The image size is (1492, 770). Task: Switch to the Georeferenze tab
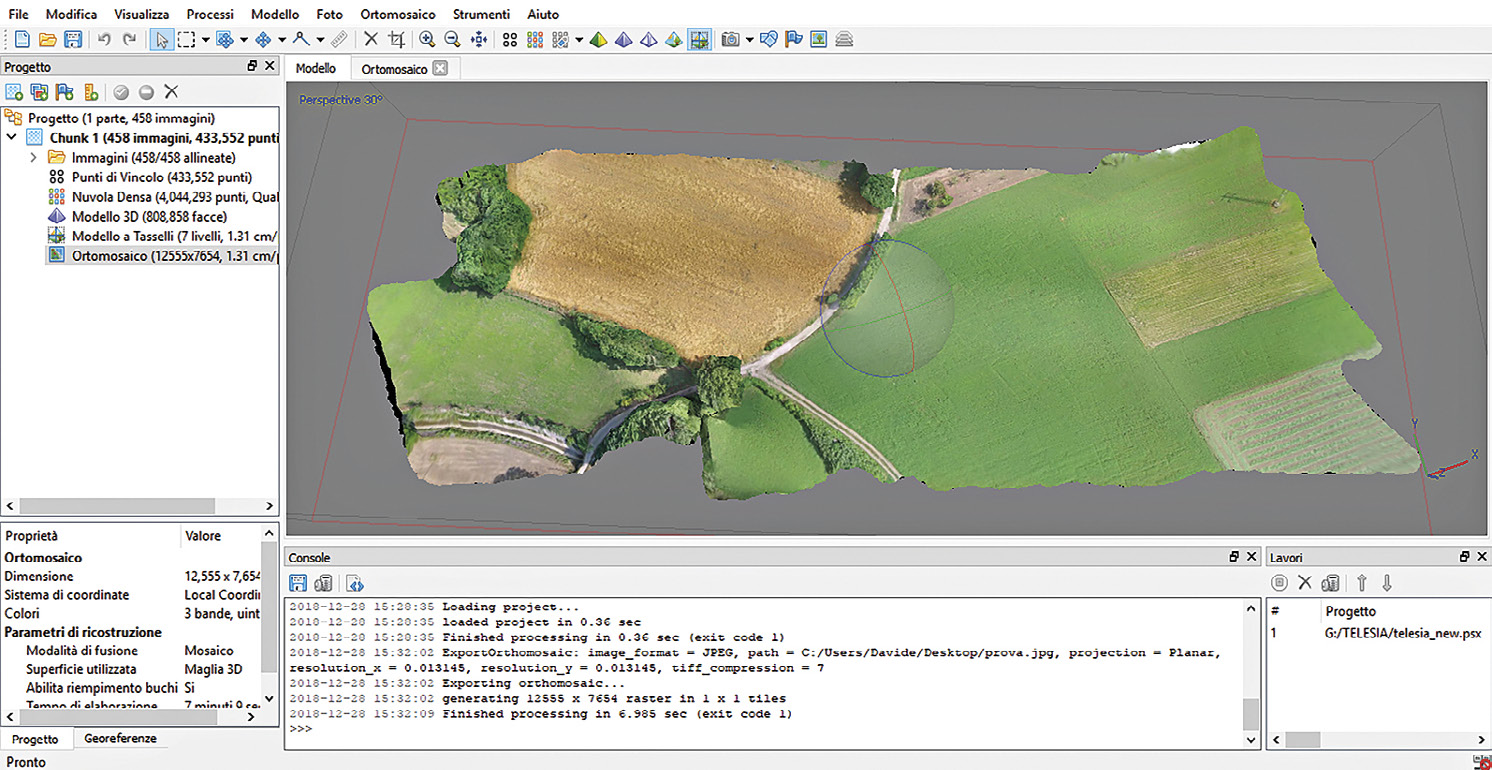[120, 739]
